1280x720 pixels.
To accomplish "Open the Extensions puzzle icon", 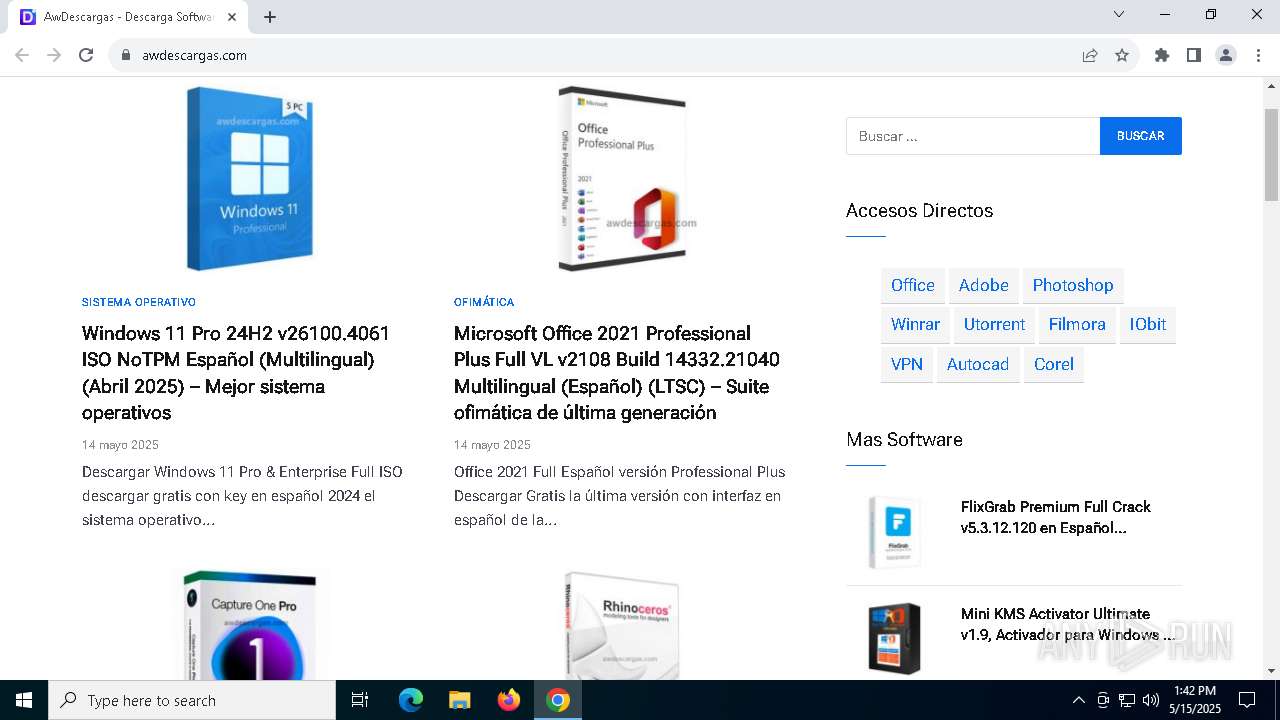I will [x=1162, y=55].
